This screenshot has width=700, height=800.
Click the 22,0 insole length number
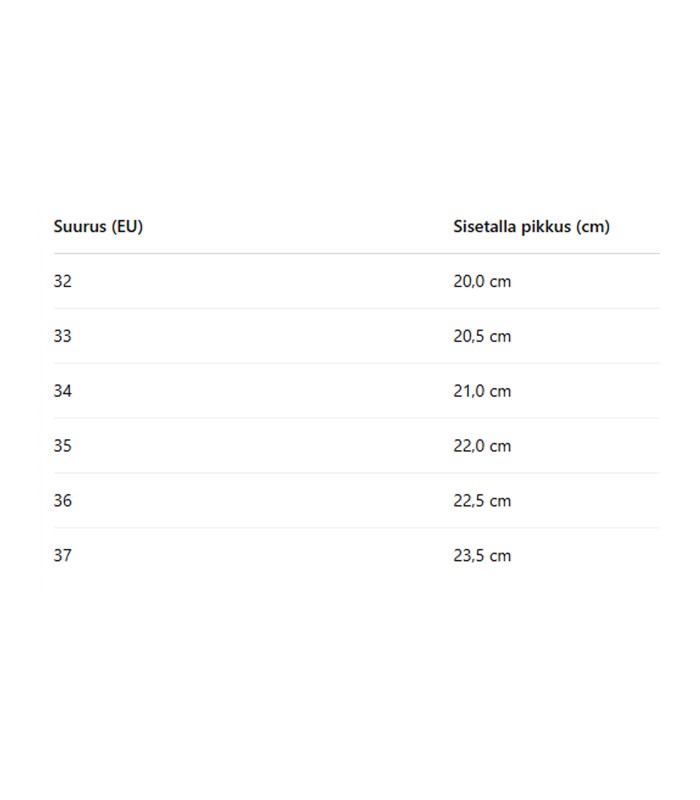coord(469,446)
